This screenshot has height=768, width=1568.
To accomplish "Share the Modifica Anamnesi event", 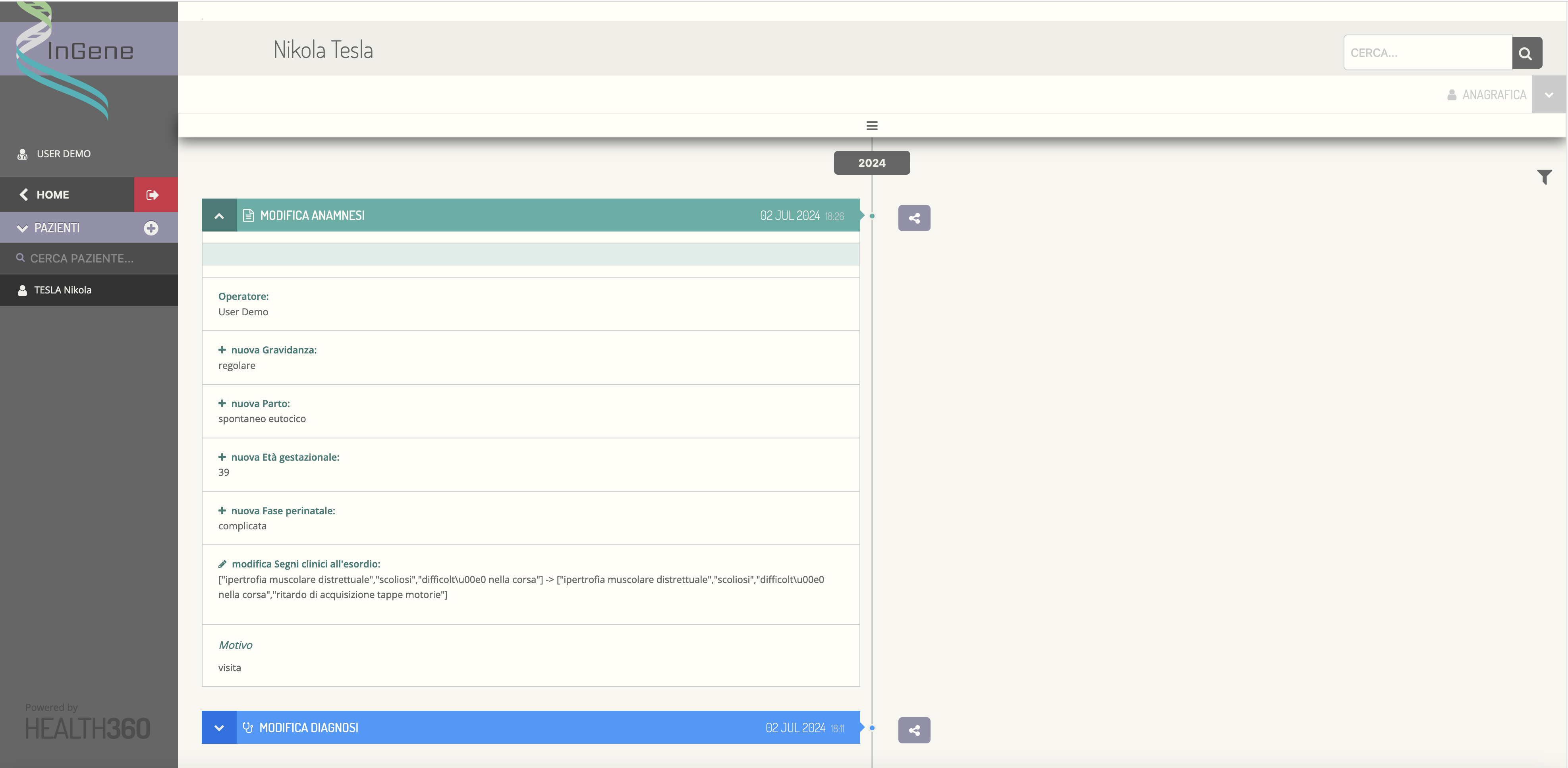I will click(914, 218).
